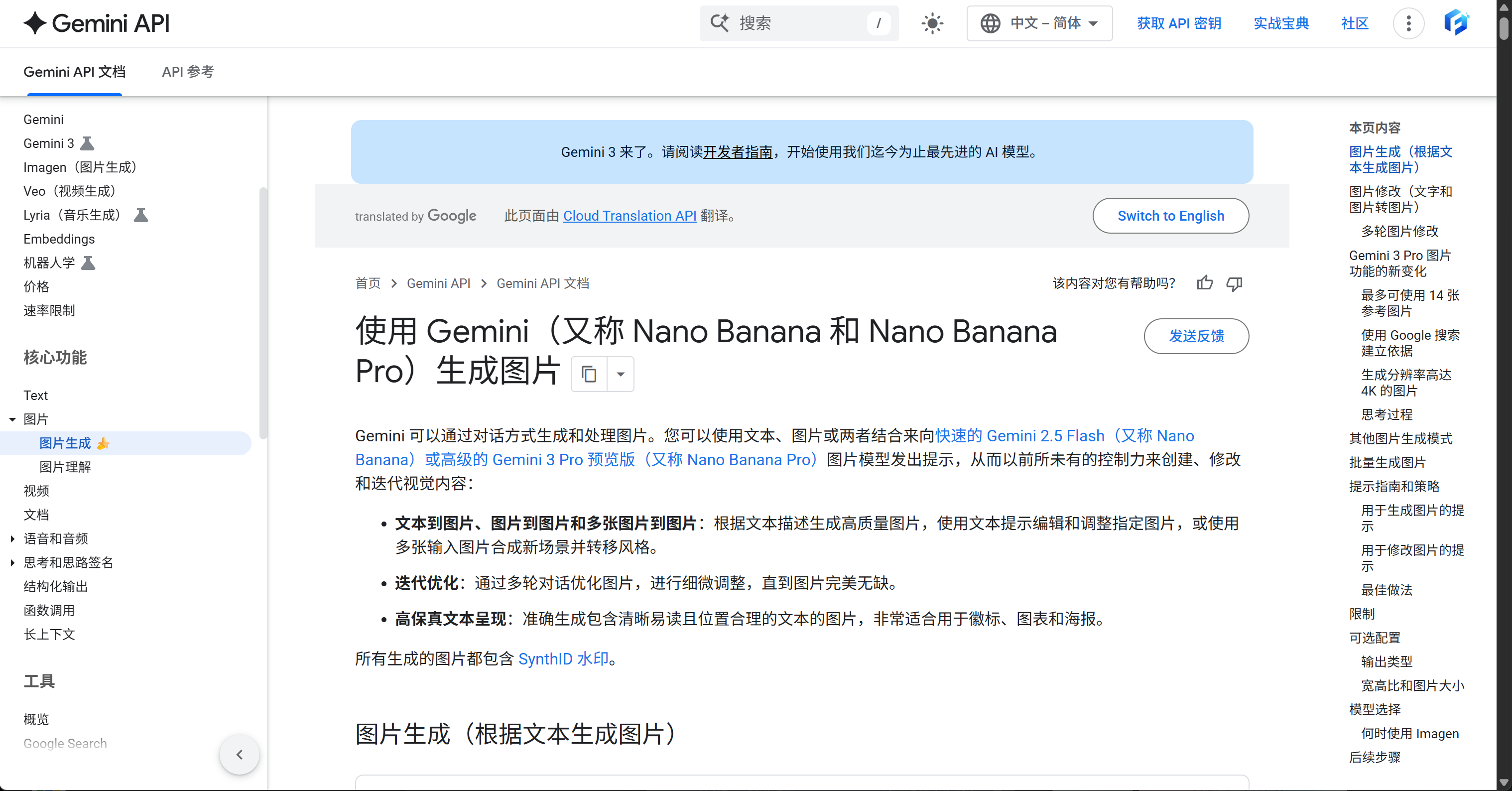Open 函数调用 sidebar item
Image resolution: width=1512 pixels, height=791 pixels.
point(49,610)
